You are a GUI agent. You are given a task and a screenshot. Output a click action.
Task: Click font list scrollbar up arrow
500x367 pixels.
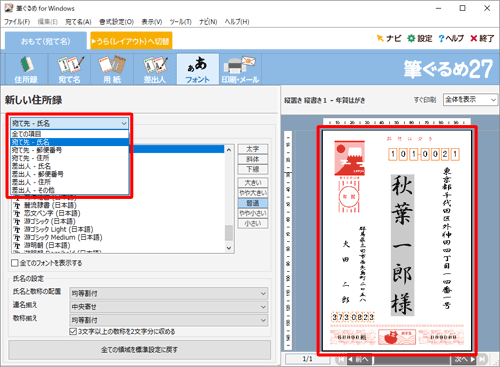229,150
